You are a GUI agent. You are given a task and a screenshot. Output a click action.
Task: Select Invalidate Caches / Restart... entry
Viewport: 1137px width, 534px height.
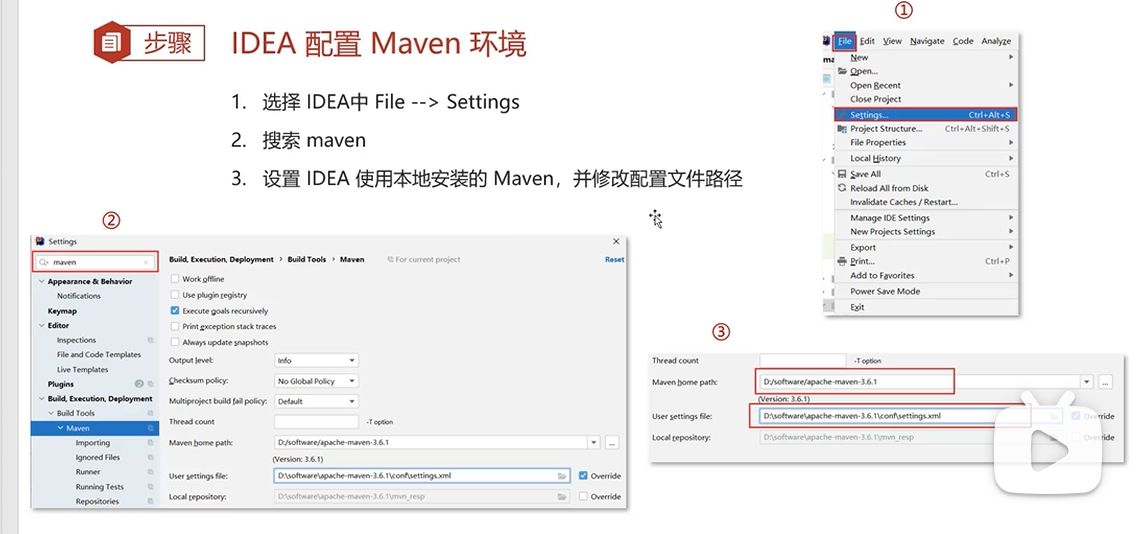[904, 202]
